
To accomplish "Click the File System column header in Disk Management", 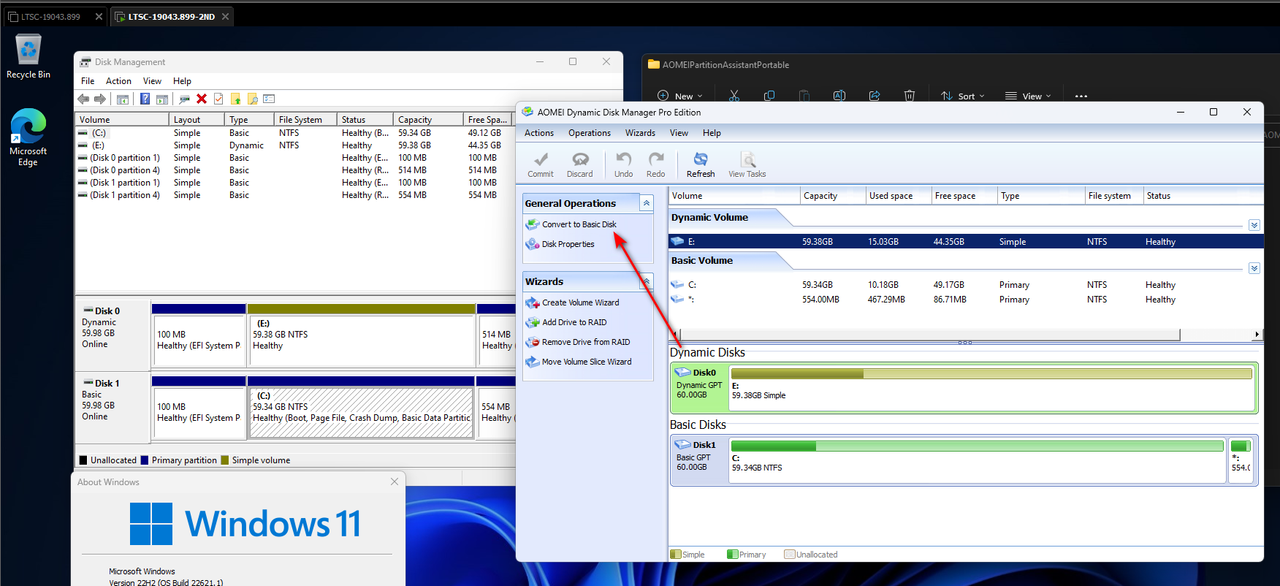I will [x=307, y=120].
